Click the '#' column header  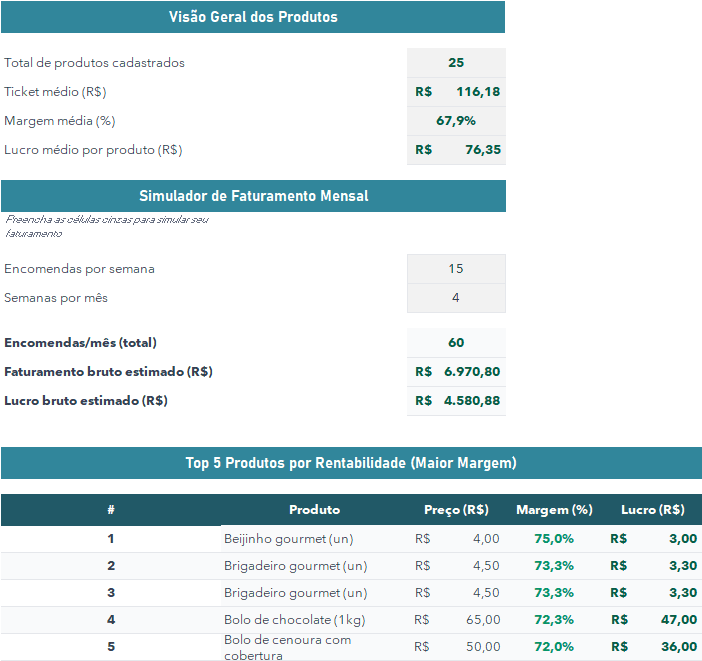(x=111, y=510)
